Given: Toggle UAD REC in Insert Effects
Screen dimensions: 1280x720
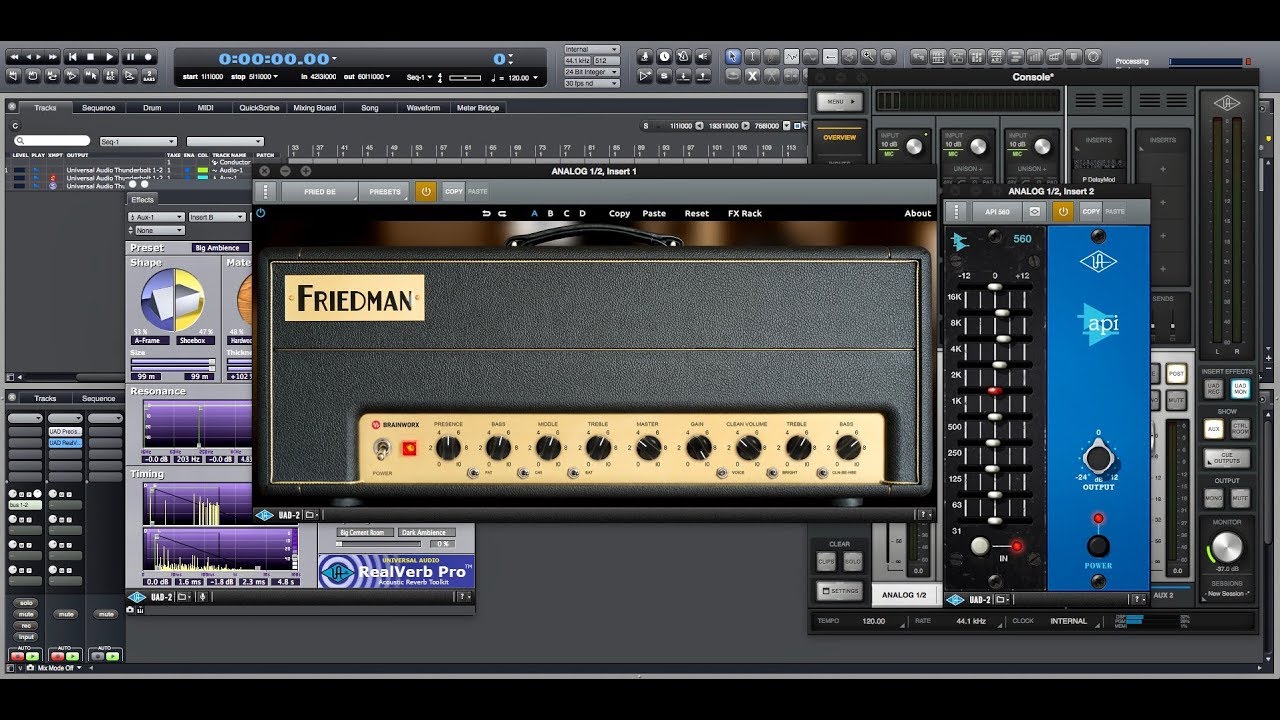Looking at the screenshot, I should click(x=1213, y=389).
